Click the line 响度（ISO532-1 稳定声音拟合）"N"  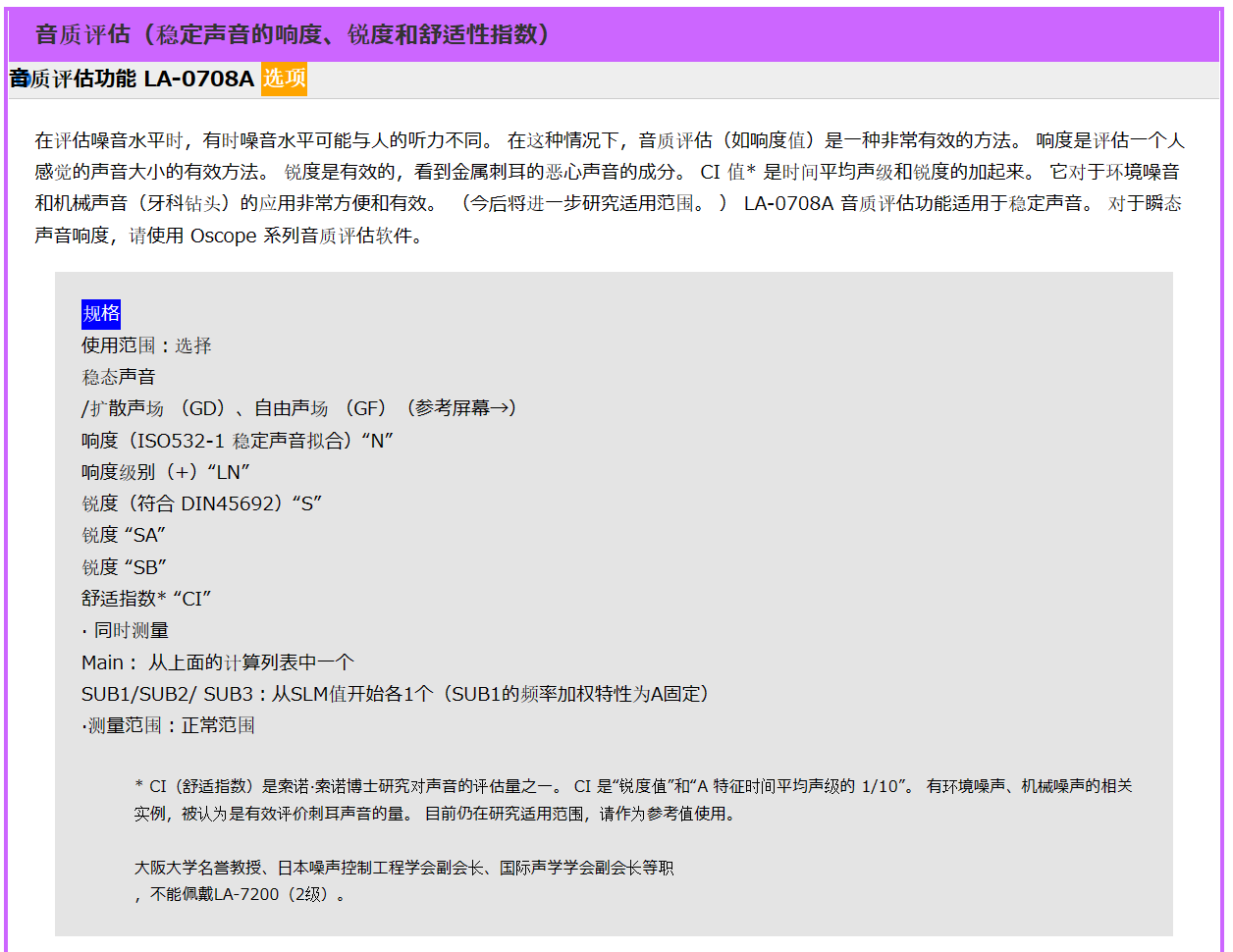238,441
